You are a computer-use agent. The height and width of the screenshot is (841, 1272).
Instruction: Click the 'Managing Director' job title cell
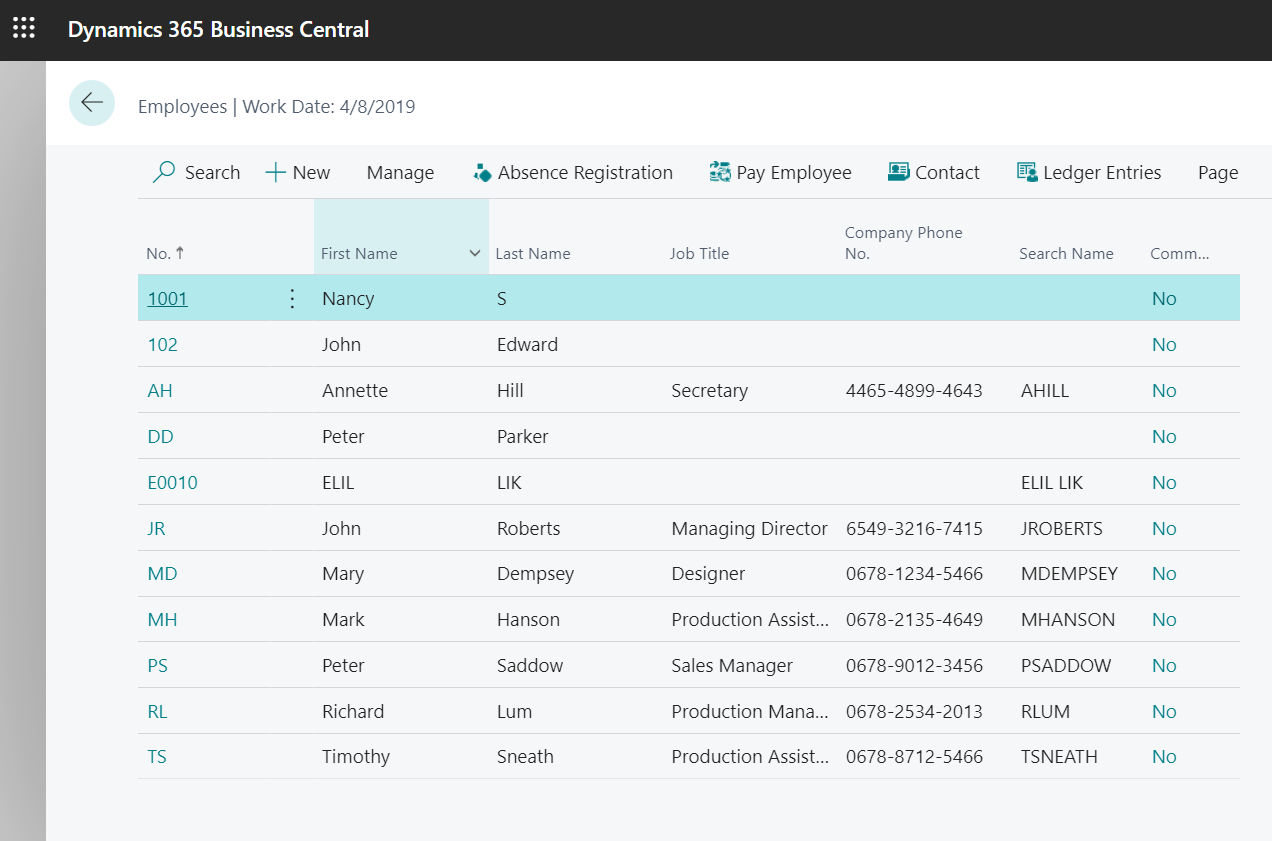(x=749, y=529)
